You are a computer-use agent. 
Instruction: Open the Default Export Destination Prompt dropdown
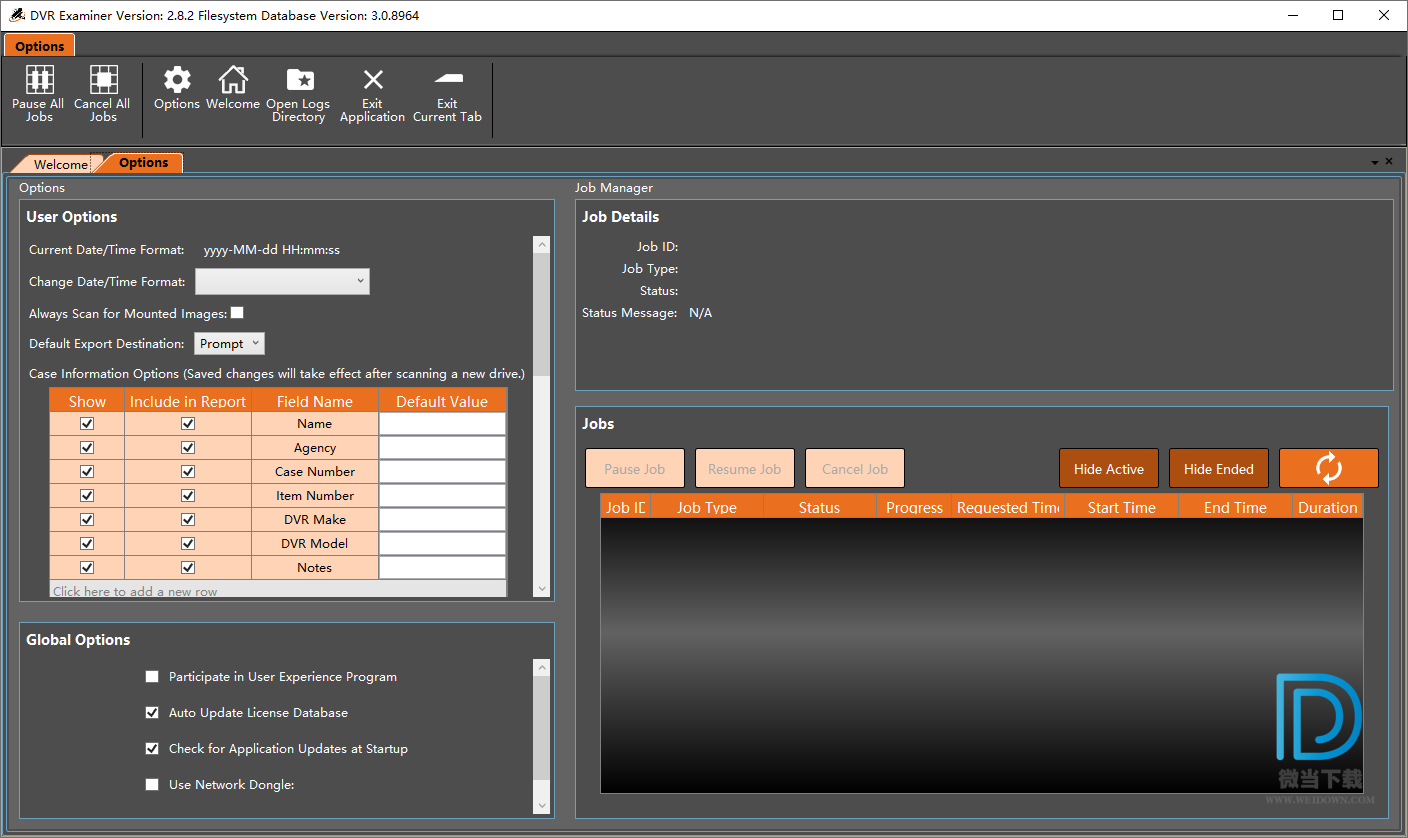229,344
